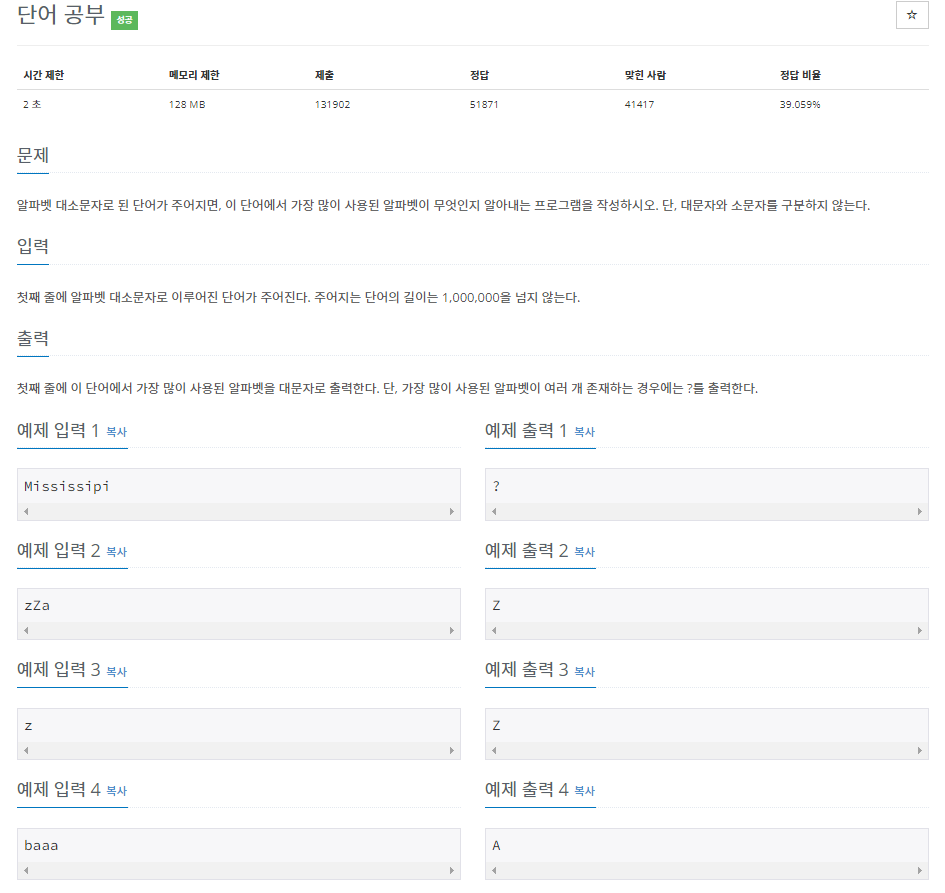This screenshot has width=945, height=893.
Task: Click the ? sample output text
Action: tap(496, 487)
